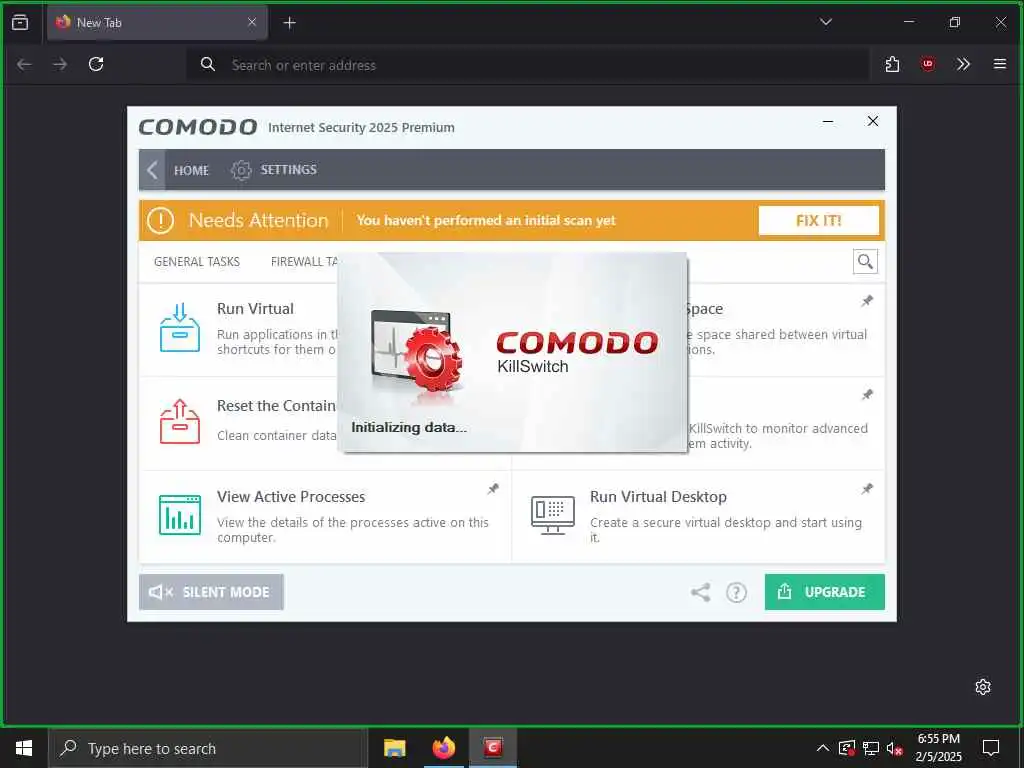Click the Comodo share icon
The image size is (1024, 768).
pos(701,592)
